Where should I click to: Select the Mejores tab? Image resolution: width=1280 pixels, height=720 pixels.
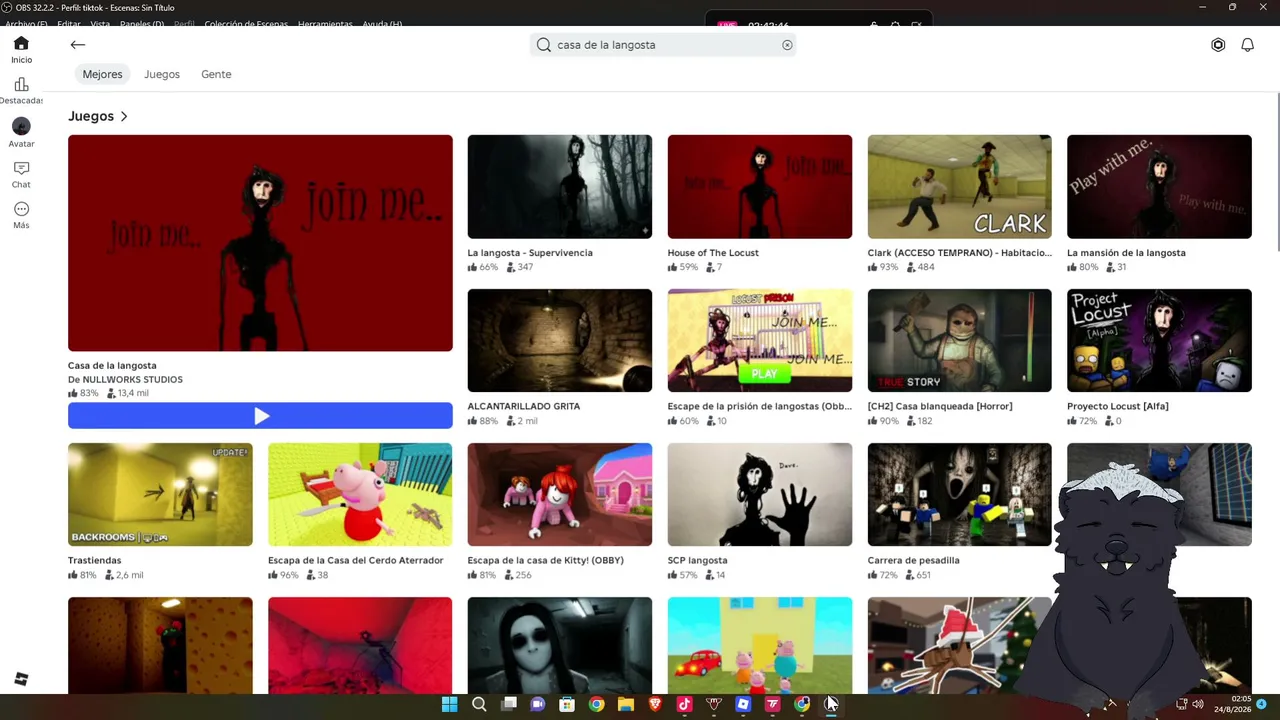pos(103,74)
